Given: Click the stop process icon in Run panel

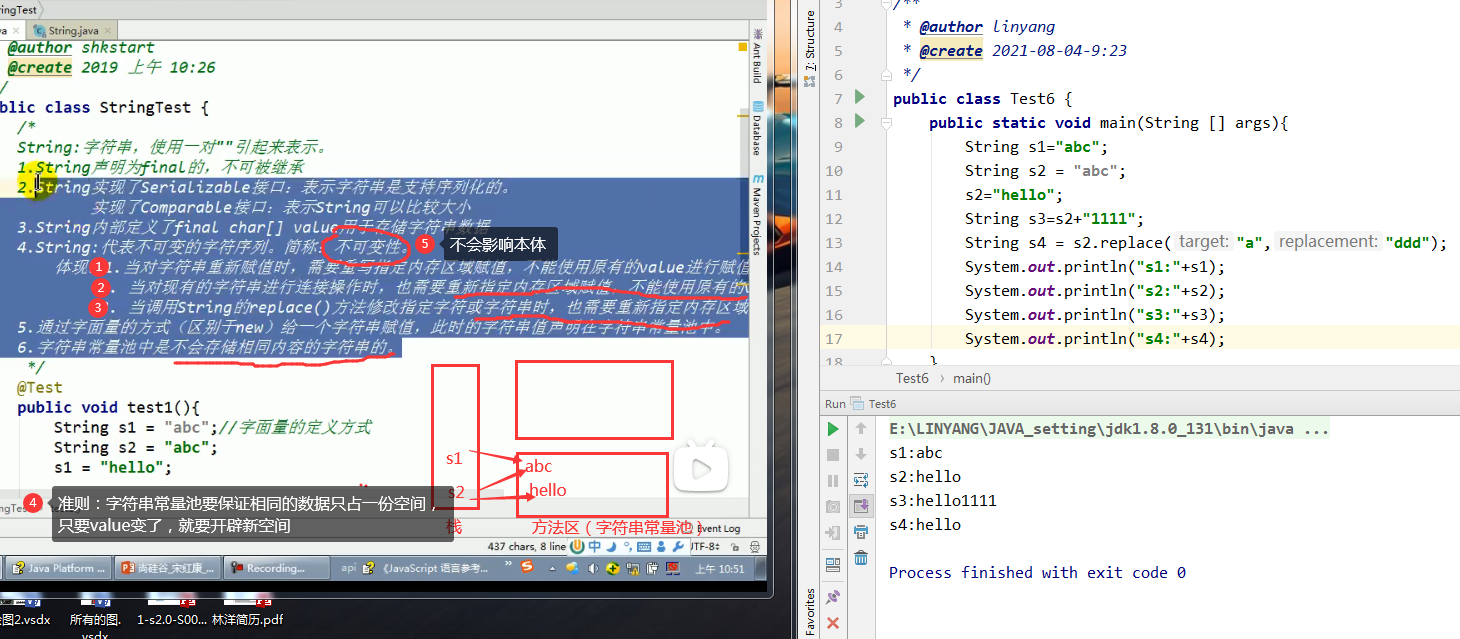Looking at the screenshot, I should [833, 455].
